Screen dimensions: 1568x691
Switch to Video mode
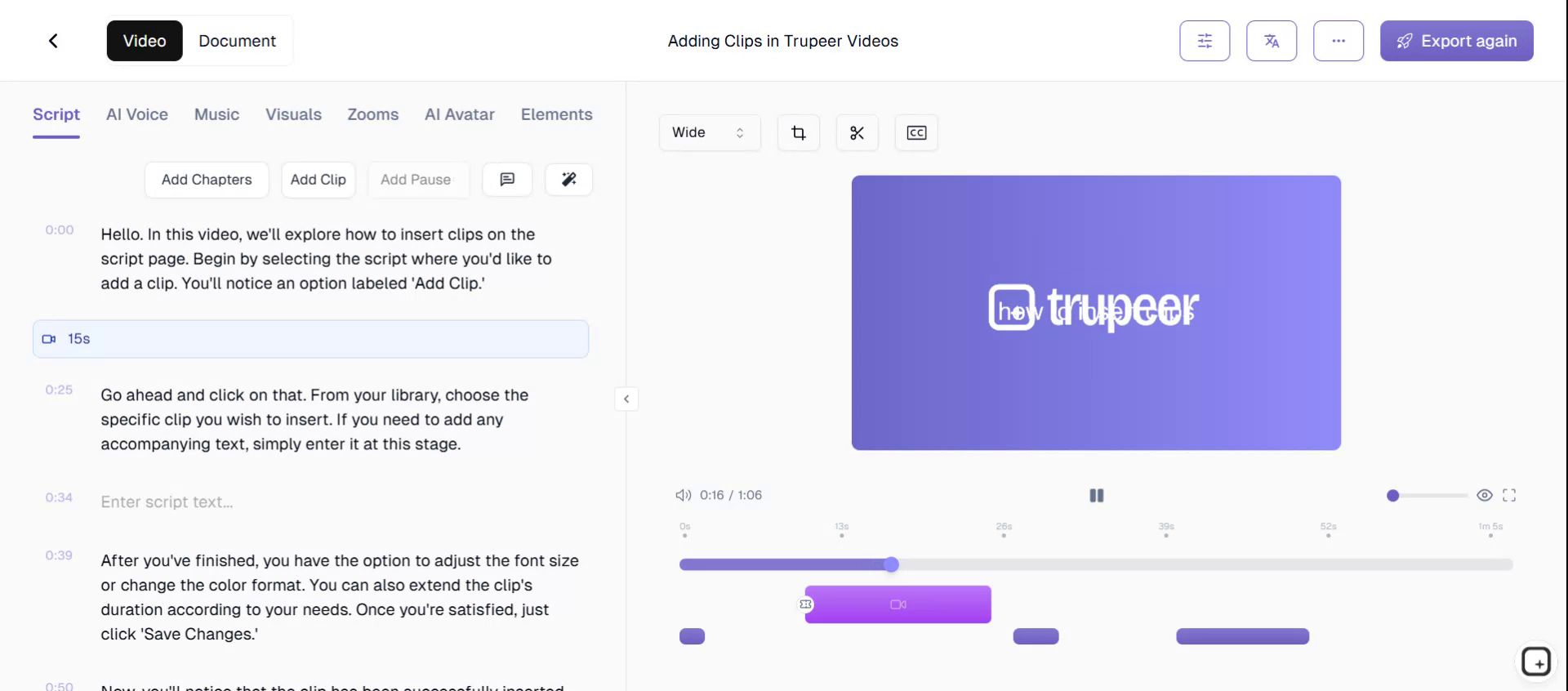pos(145,41)
